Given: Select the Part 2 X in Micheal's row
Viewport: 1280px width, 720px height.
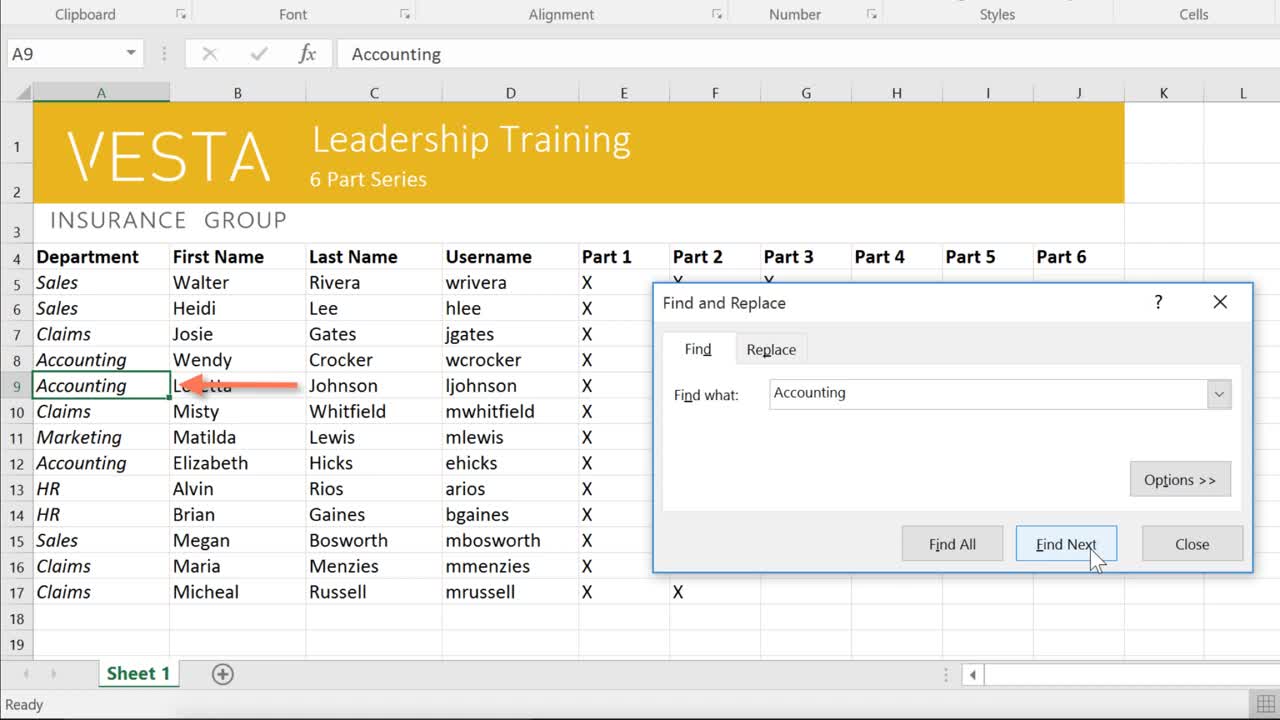Looking at the screenshot, I should [715, 593].
